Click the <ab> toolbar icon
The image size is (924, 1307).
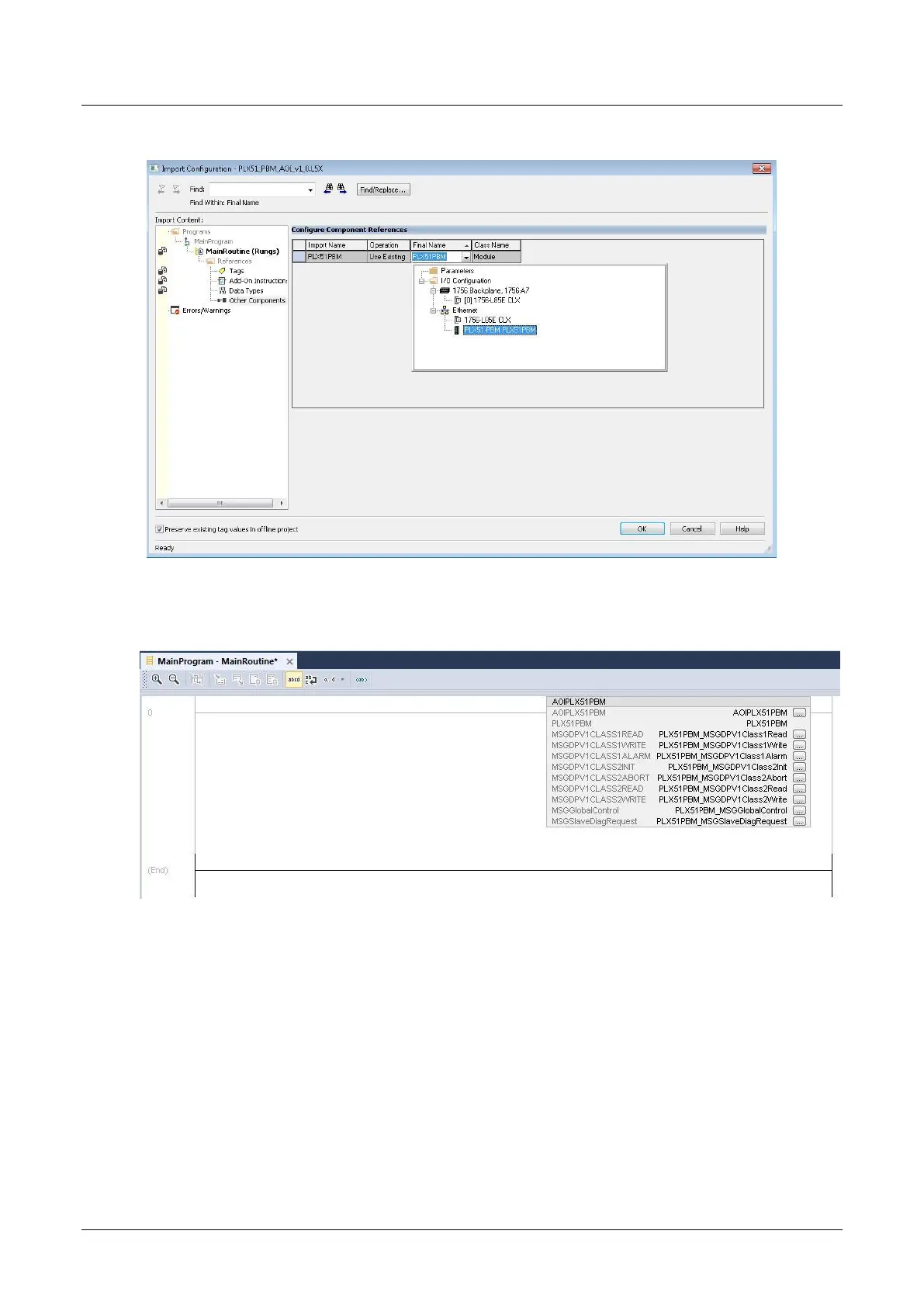point(361,679)
